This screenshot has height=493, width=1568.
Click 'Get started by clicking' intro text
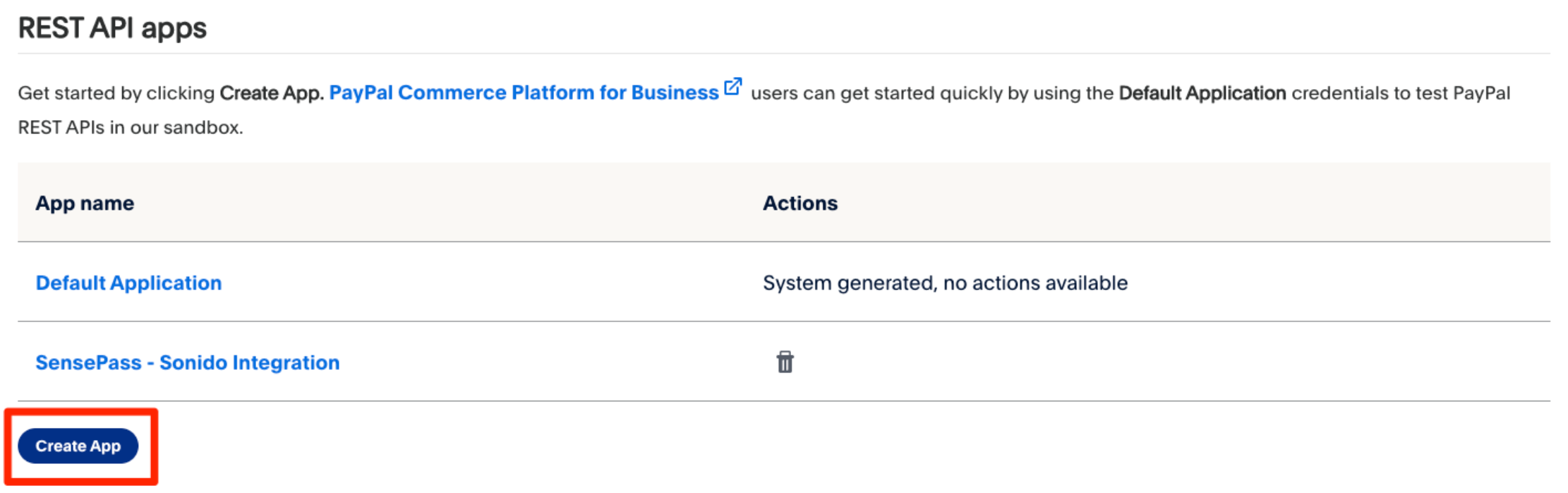[x=116, y=93]
